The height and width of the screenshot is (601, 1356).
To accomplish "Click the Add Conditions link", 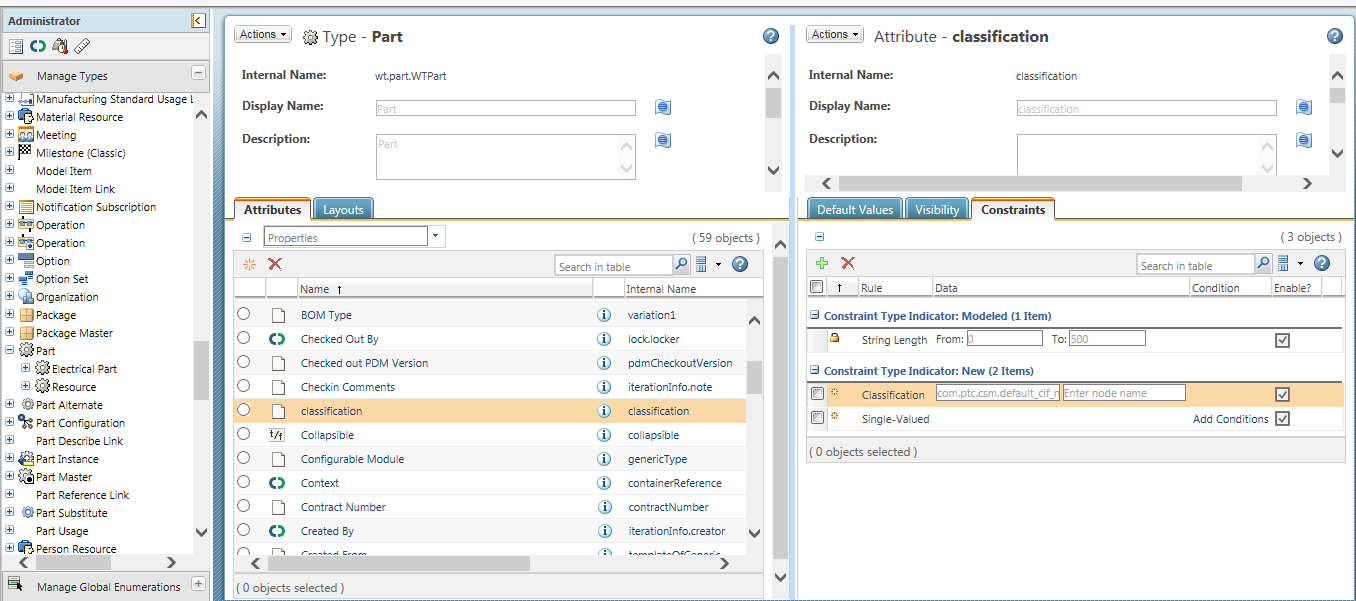I will click(x=1230, y=419).
